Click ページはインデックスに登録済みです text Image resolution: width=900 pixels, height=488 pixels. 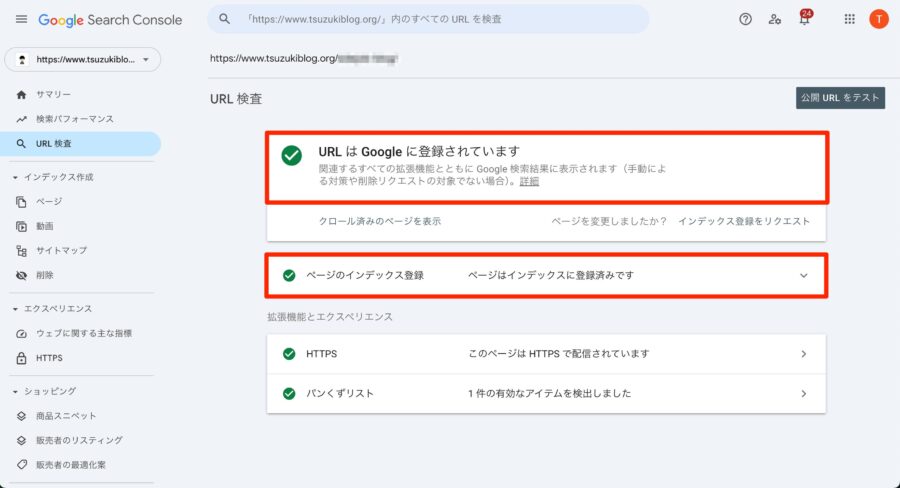tap(551, 276)
